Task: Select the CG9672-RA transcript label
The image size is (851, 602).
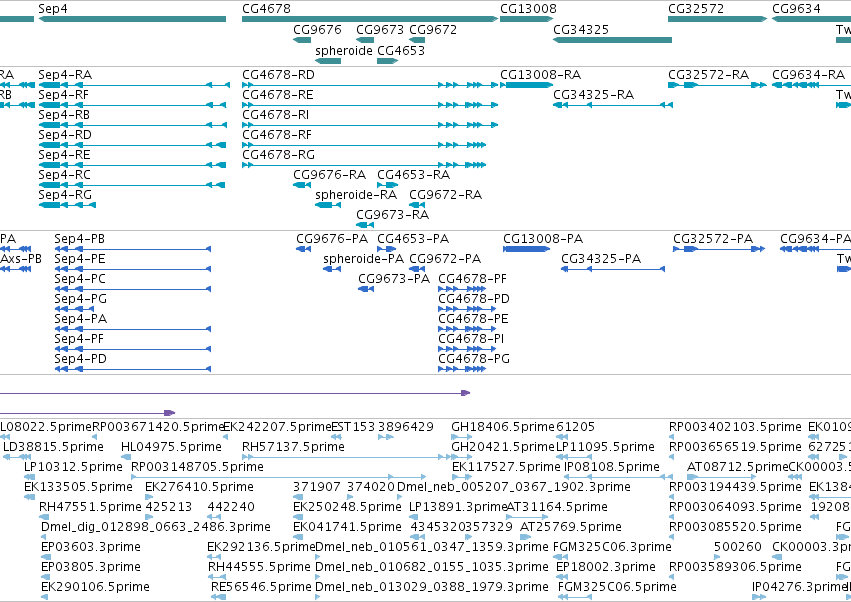Action: 446,194
